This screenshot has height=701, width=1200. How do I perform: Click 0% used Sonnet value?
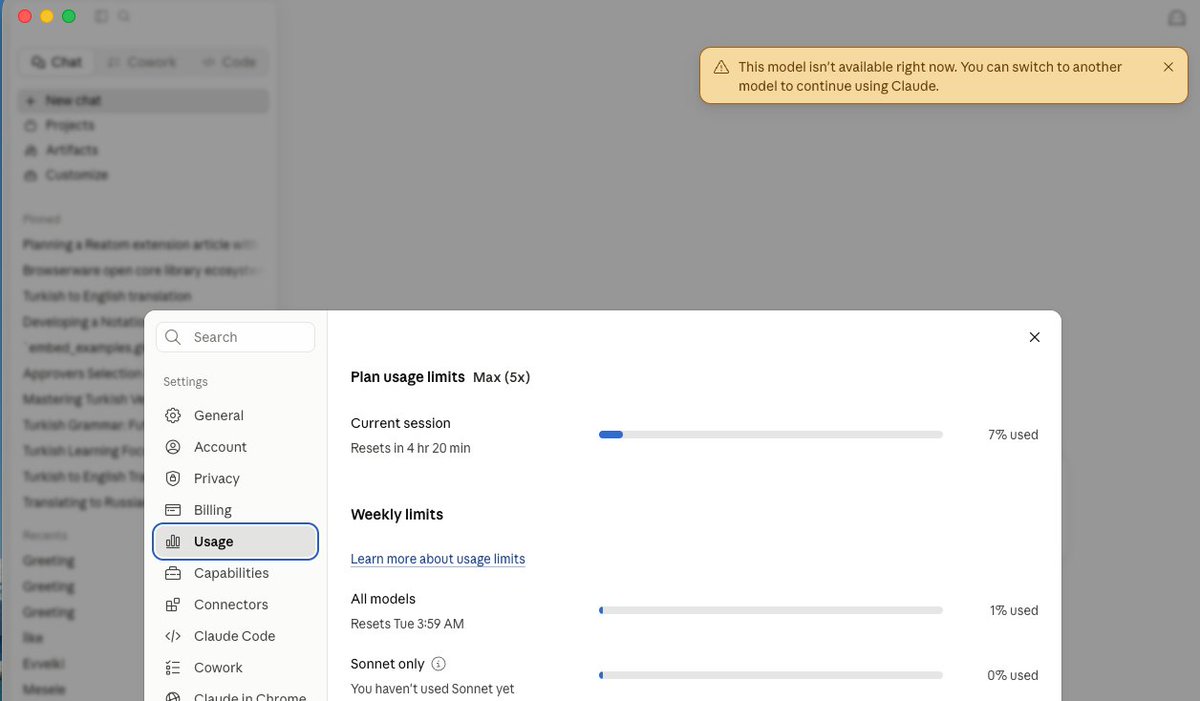pos(1013,675)
